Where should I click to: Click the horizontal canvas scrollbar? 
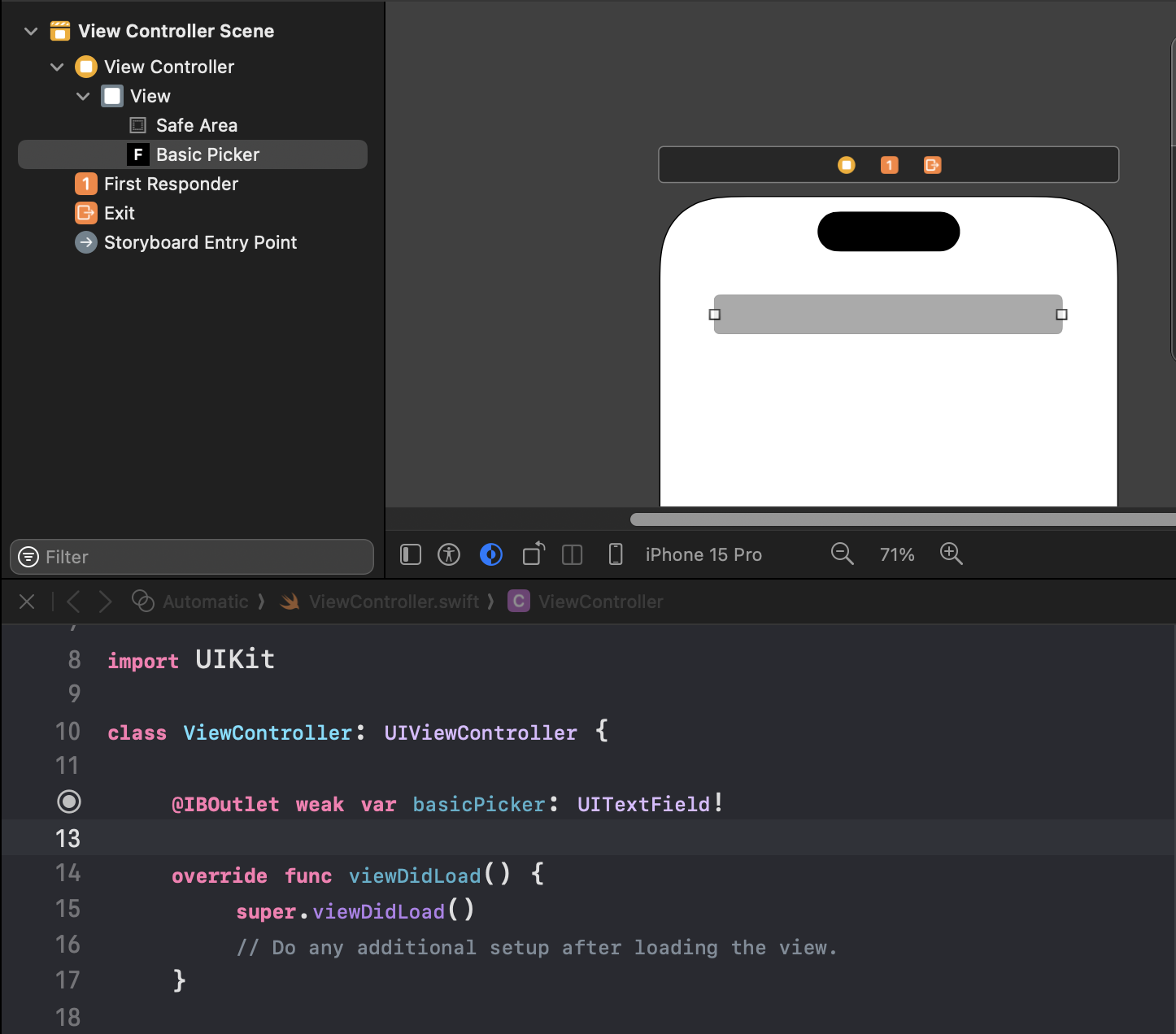pos(903,519)
